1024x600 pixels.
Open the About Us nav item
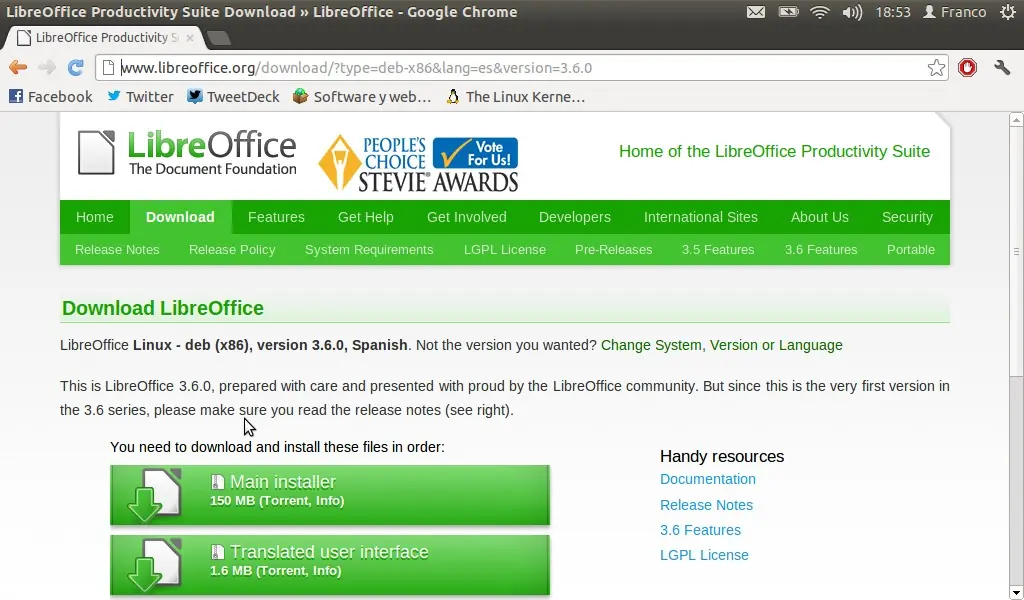[x=820, y=217]
